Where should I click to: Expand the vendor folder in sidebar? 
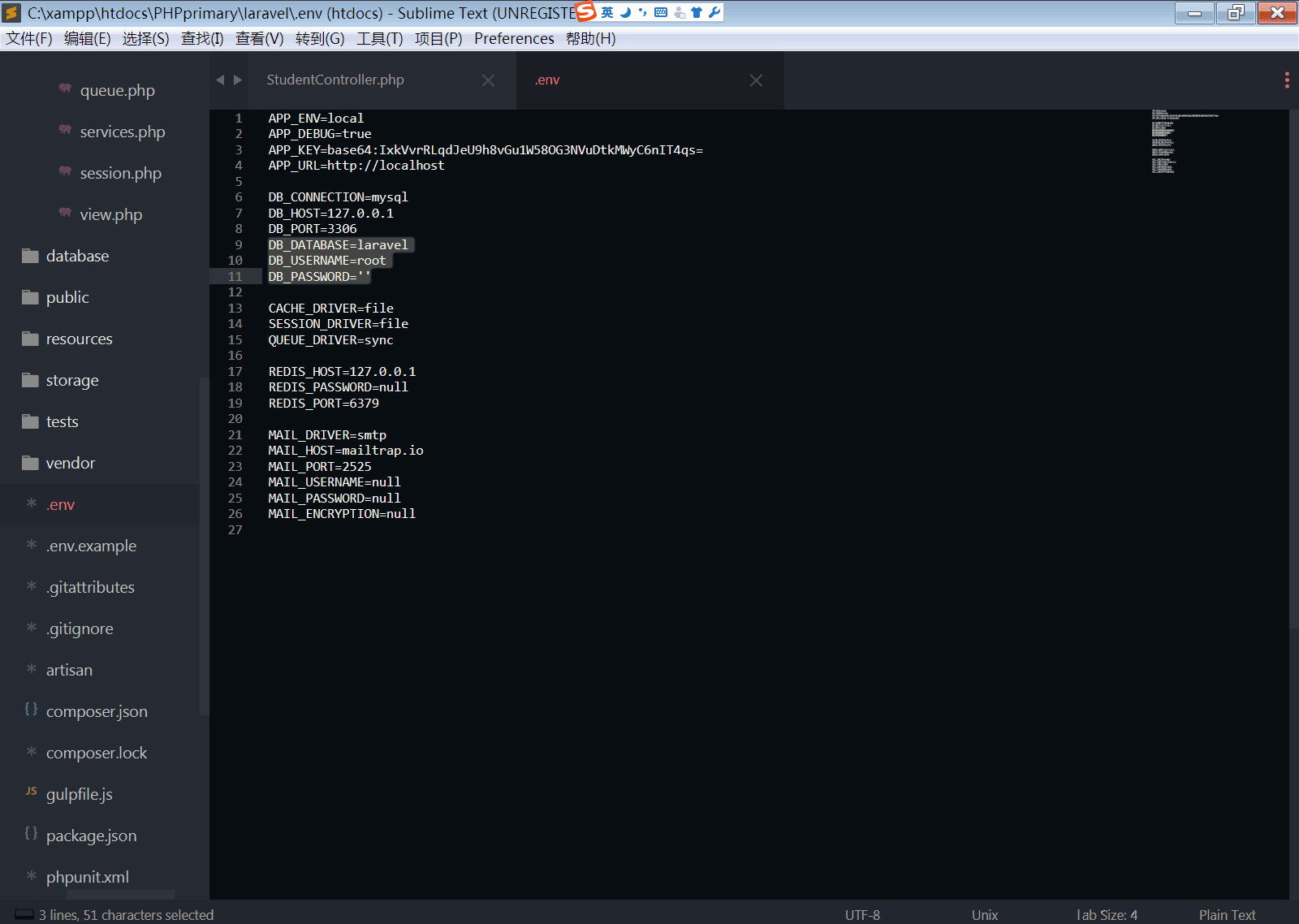[x=71, y=463]
